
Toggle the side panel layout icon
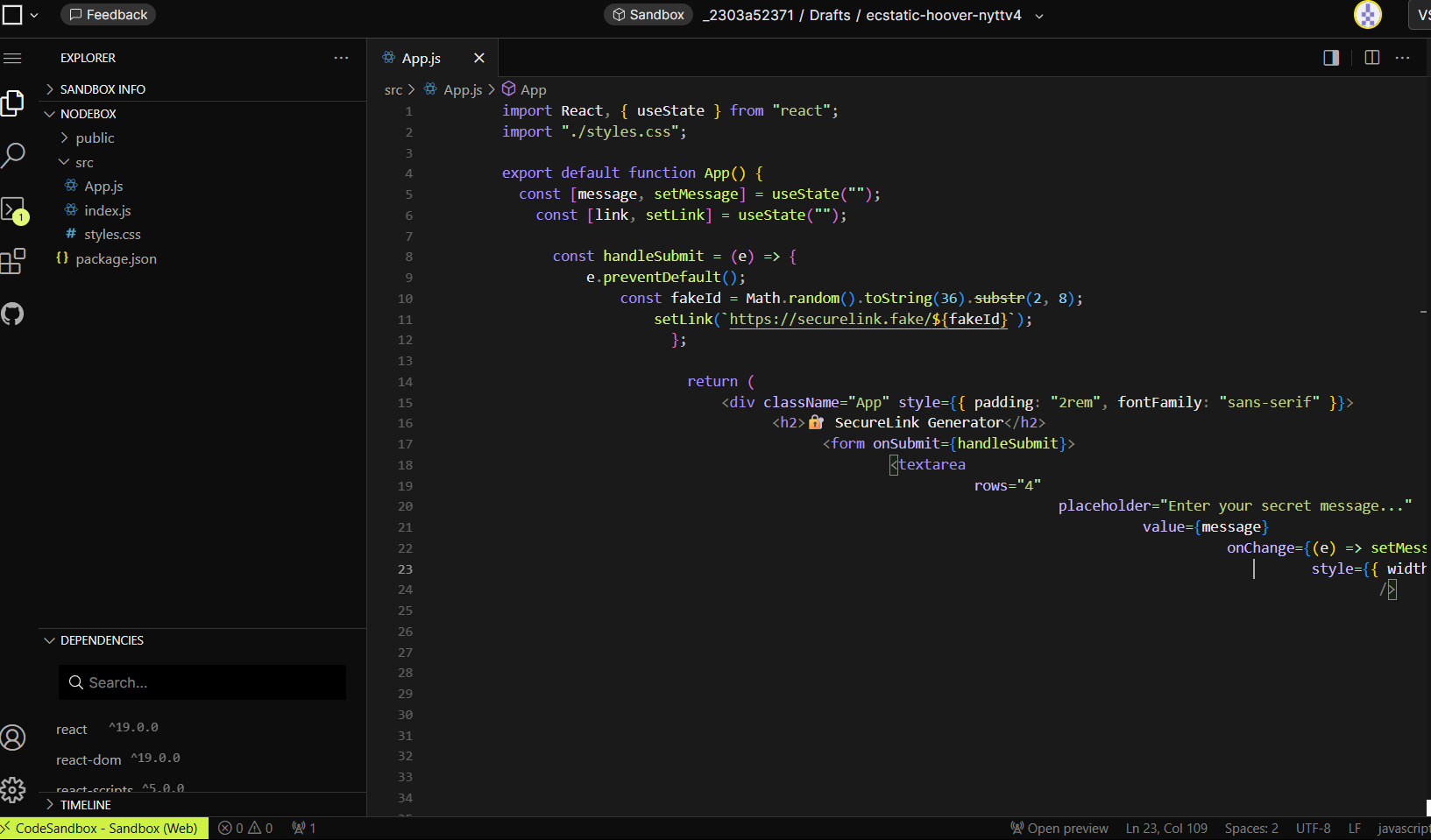coord(1331,58)
